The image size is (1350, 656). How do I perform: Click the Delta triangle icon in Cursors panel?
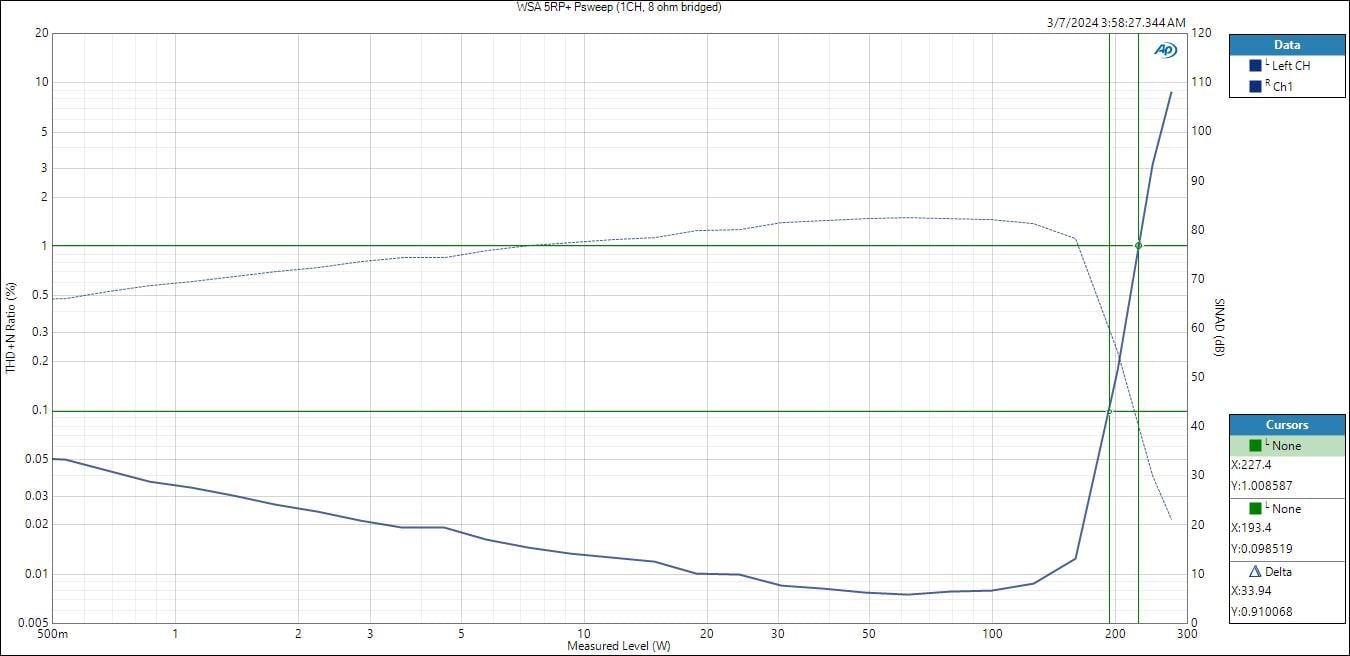(1255, 572)
